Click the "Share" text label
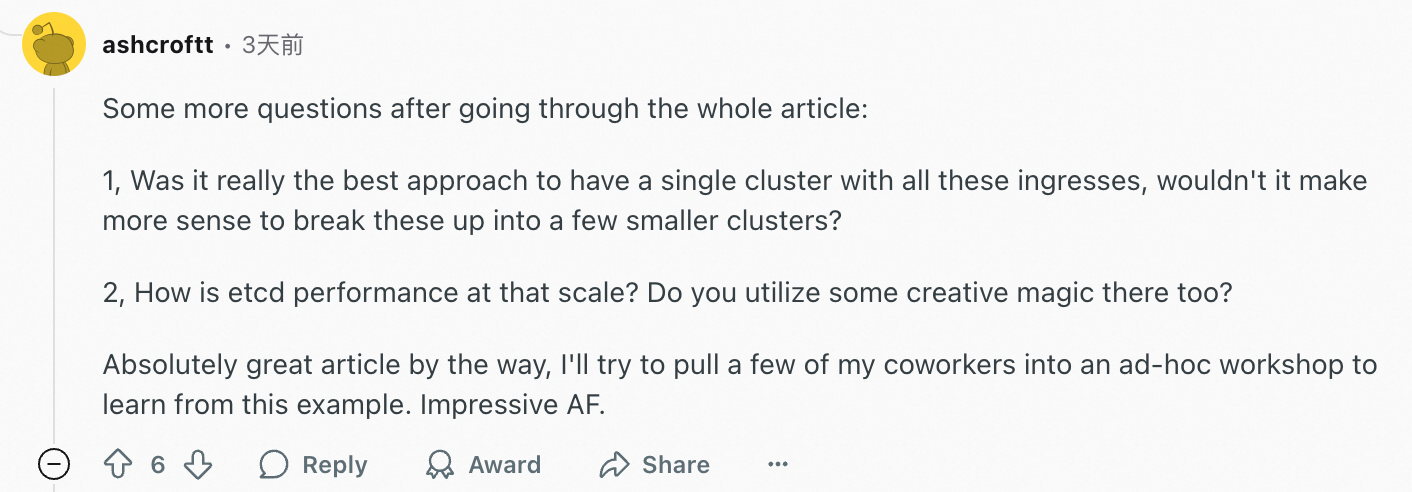 click(676, 465)
